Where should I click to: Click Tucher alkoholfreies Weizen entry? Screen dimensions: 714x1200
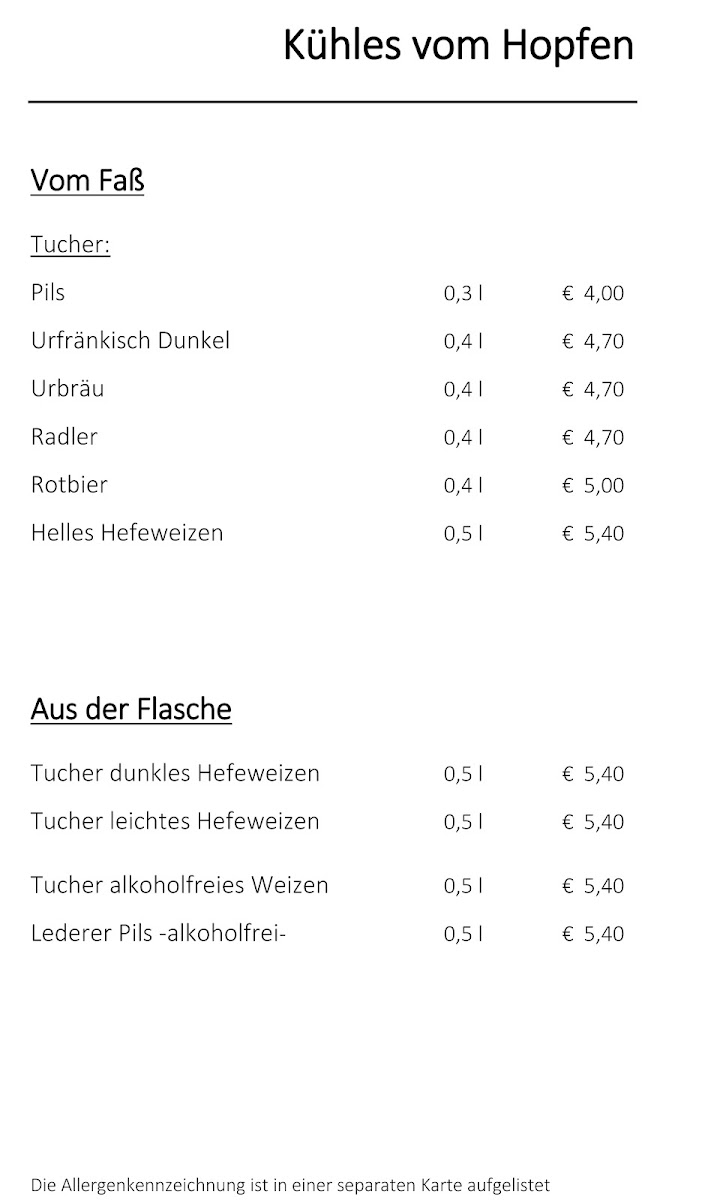click(x=179, y=885)
